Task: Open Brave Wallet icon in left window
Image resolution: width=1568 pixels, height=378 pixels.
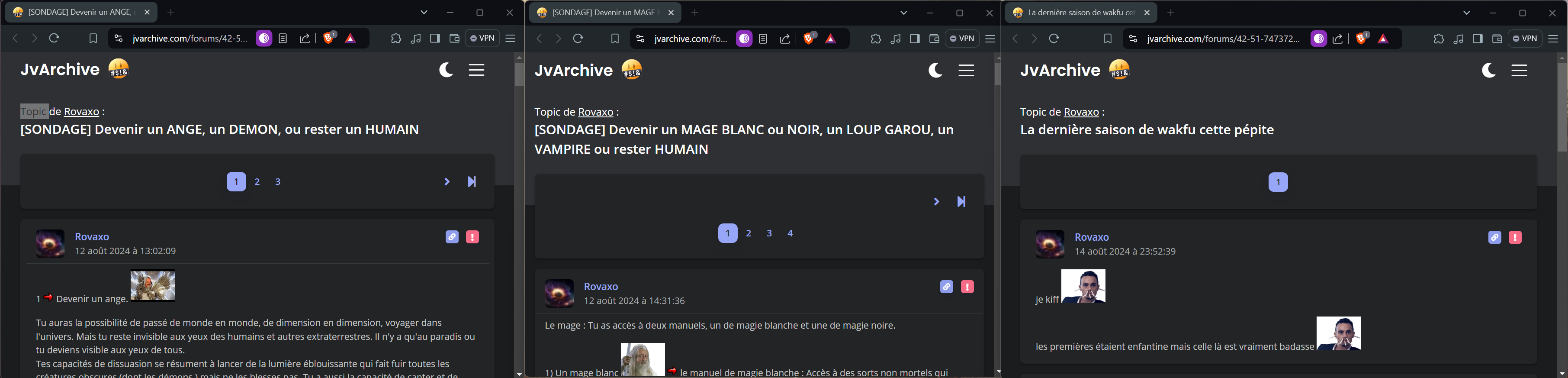Action: pos(454,39)
